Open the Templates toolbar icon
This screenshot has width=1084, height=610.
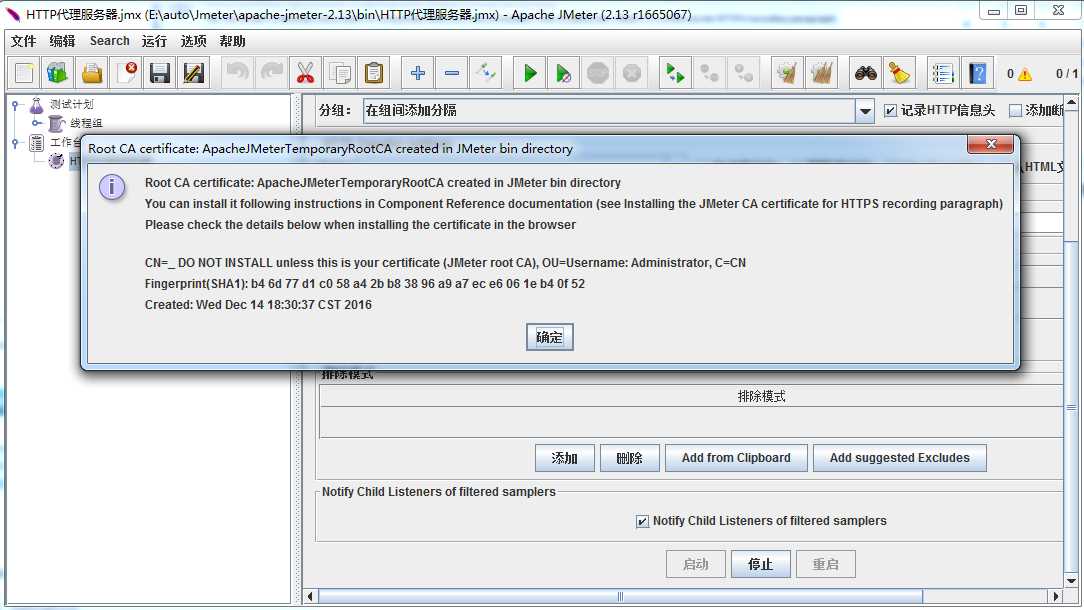coord(58,73)
